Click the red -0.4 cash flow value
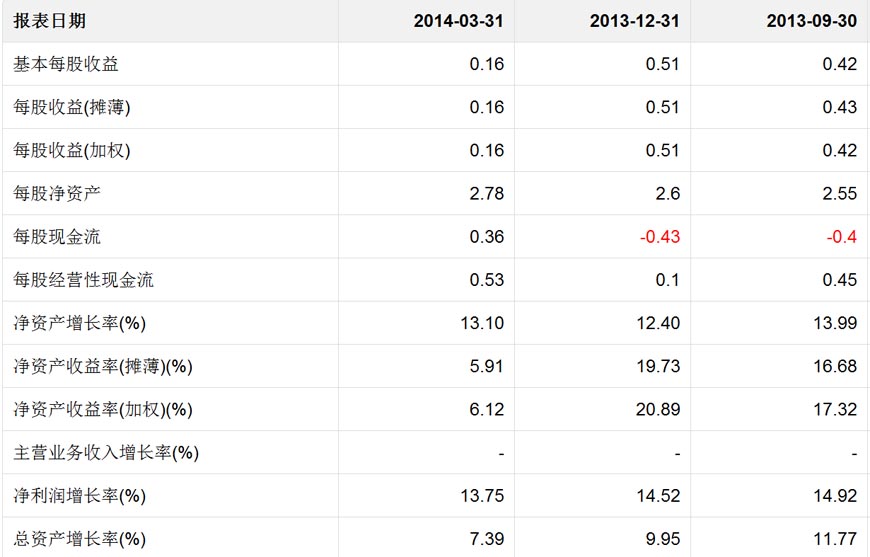The width and height of the screenshot is (870, 557). 841,237
